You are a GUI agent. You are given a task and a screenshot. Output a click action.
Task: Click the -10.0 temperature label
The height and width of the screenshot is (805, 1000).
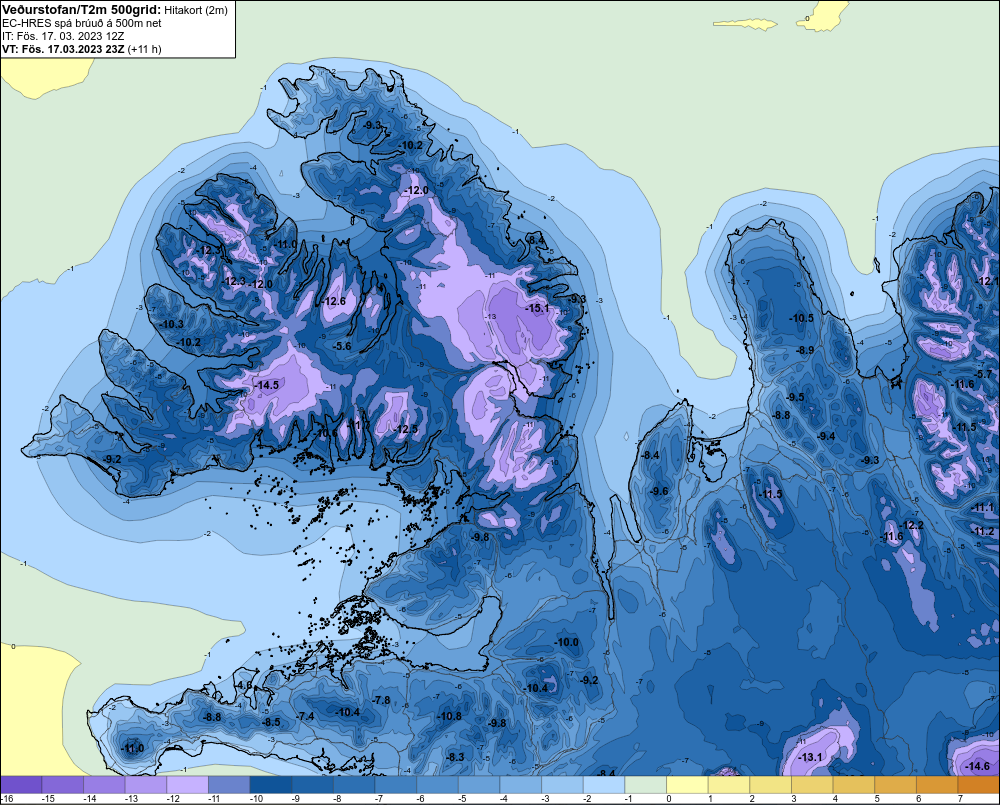coord(566,642)
